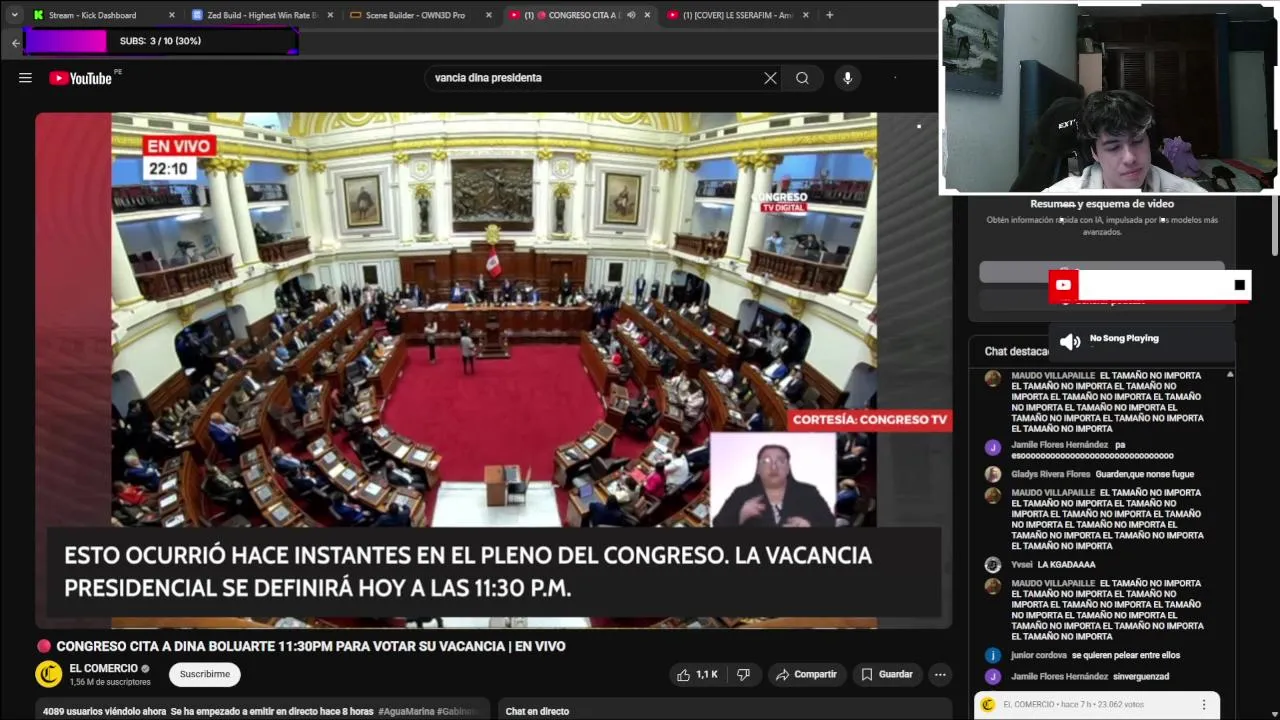The height and width of the screenshot is (720, 1280).
Task: Click the black stop square on overlay
Action: [1240, 285]
